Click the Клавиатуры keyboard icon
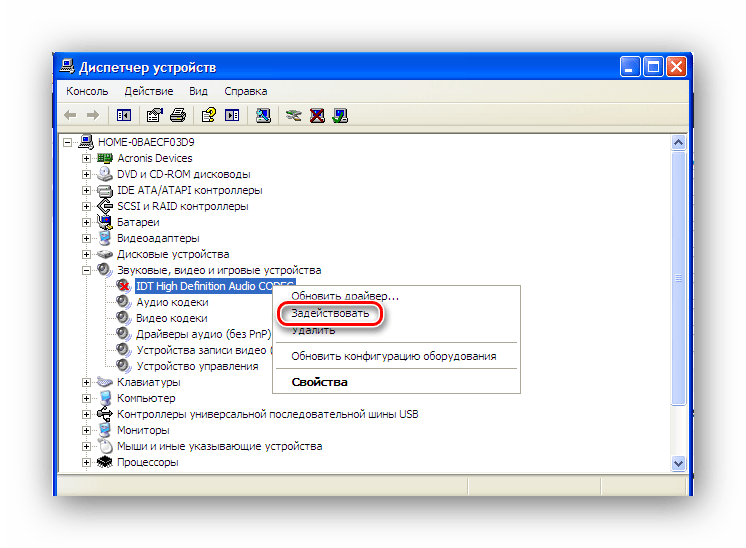Viewport: 746px width, 548px height. tap(105, 382)
